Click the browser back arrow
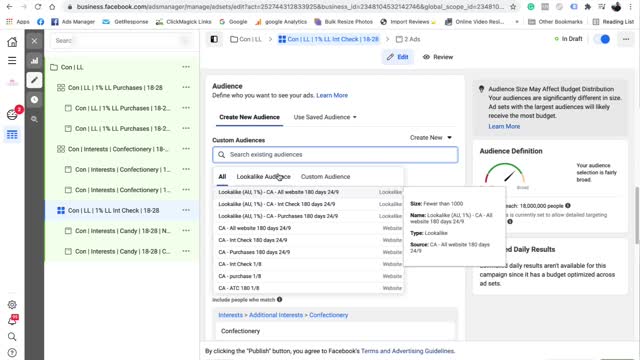 (x=9, y=7)
